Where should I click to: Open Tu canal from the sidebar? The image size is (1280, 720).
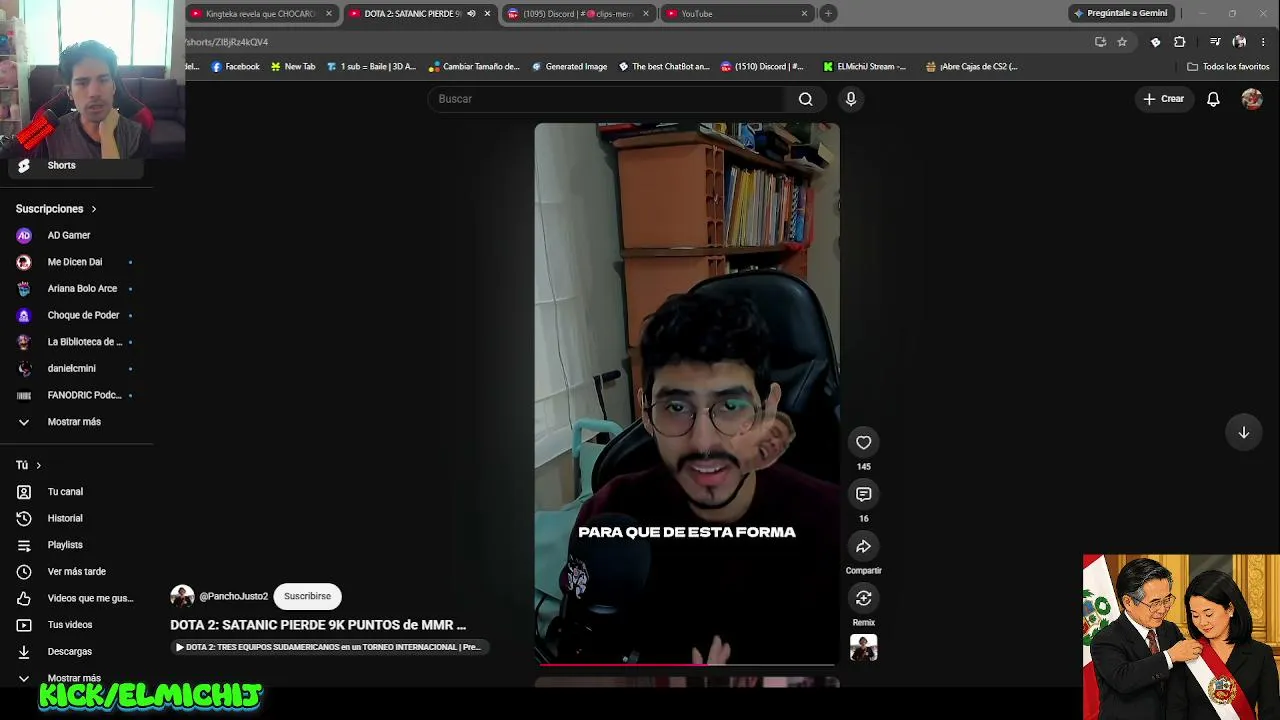(77, 492)
